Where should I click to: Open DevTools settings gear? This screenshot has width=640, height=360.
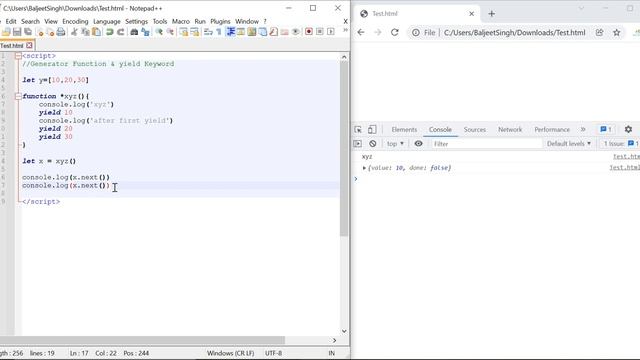(x=628, y=129)
